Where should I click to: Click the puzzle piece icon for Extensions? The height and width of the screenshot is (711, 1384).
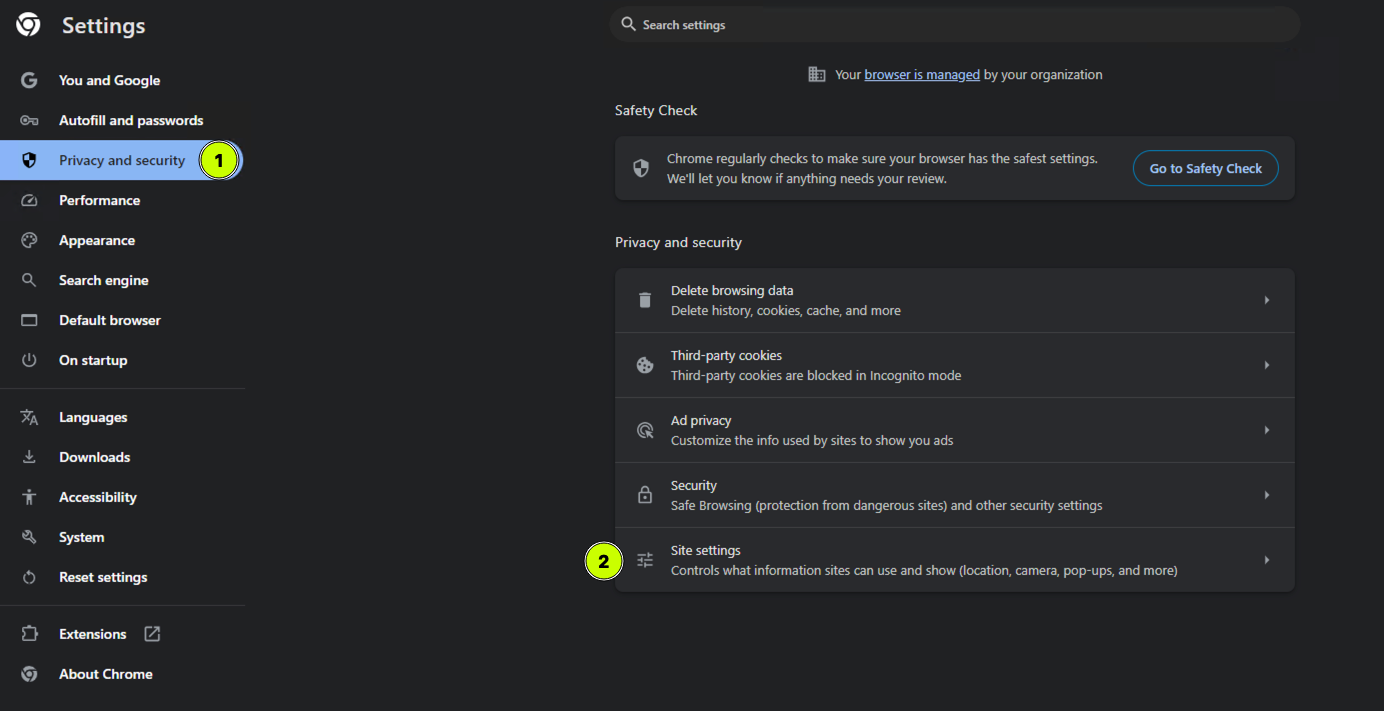[29, 634]
